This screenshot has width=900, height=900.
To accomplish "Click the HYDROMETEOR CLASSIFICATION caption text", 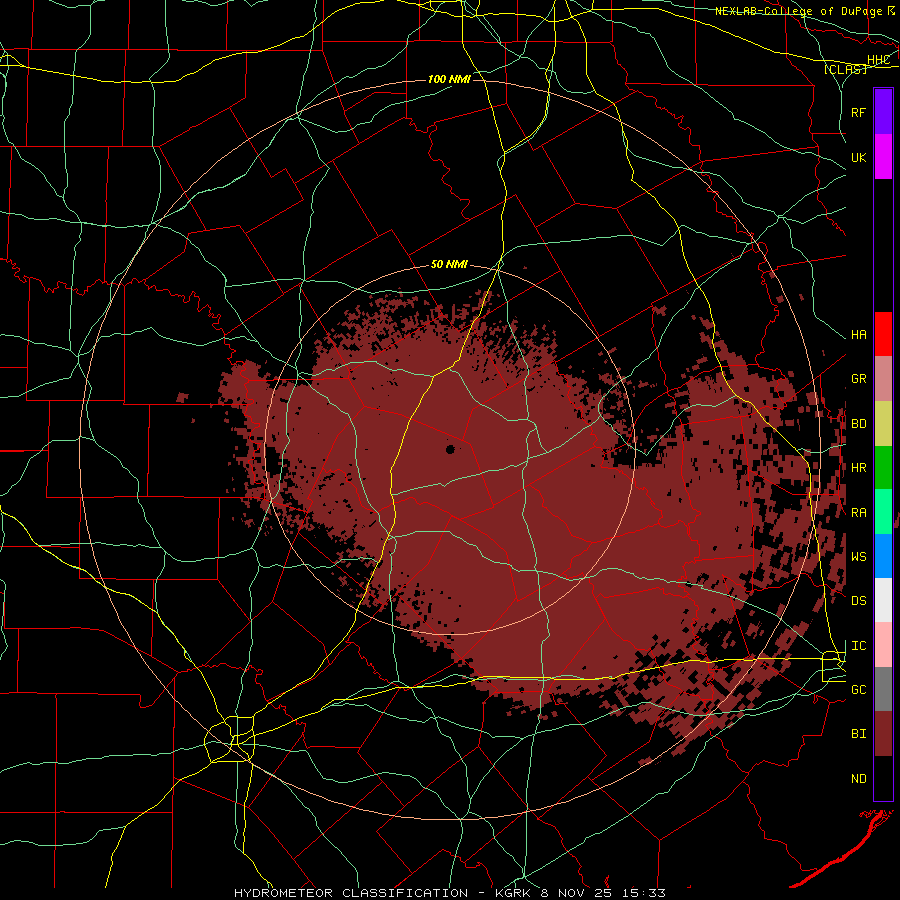I will (x=351, y=893).
